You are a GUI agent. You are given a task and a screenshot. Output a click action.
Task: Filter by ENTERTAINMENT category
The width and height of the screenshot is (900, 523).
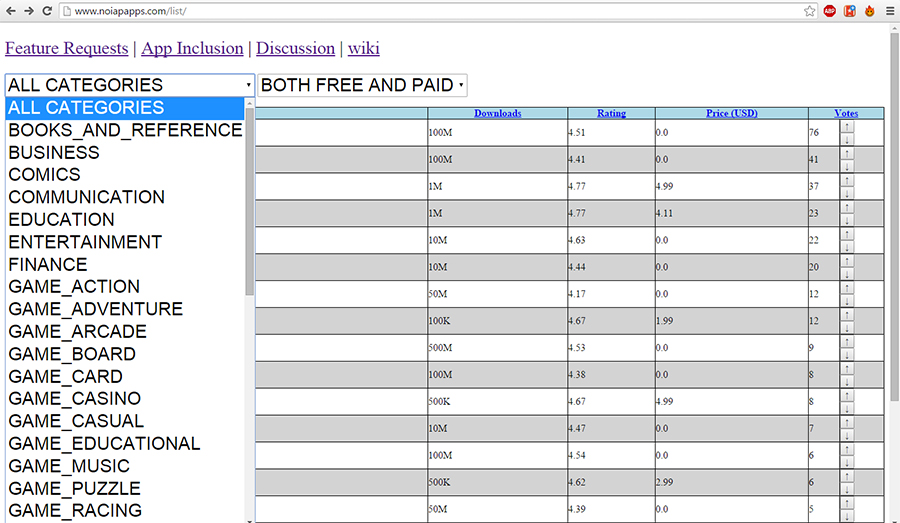coord(125,242)
